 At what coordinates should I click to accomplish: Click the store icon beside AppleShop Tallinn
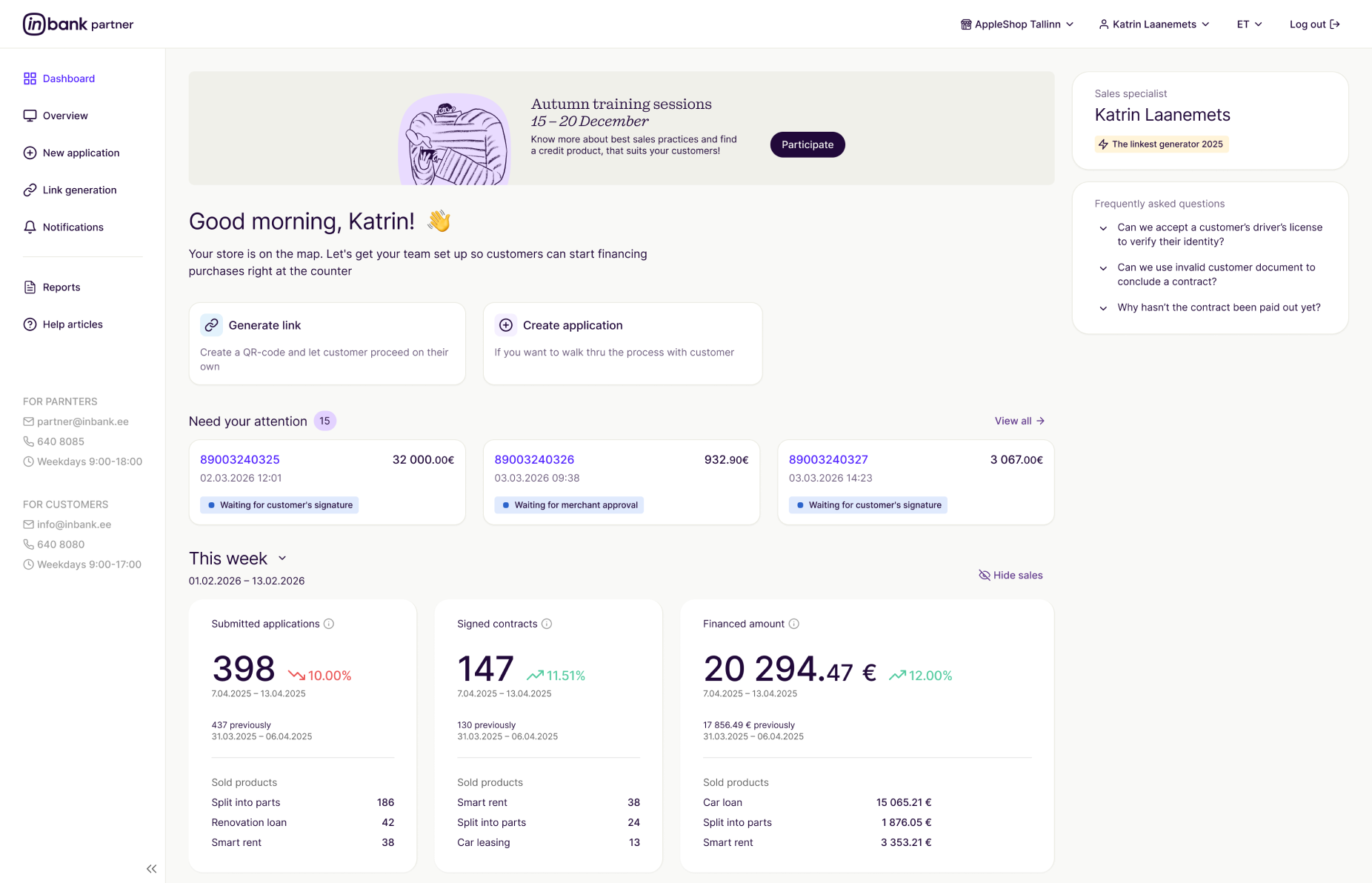point(966,24)
